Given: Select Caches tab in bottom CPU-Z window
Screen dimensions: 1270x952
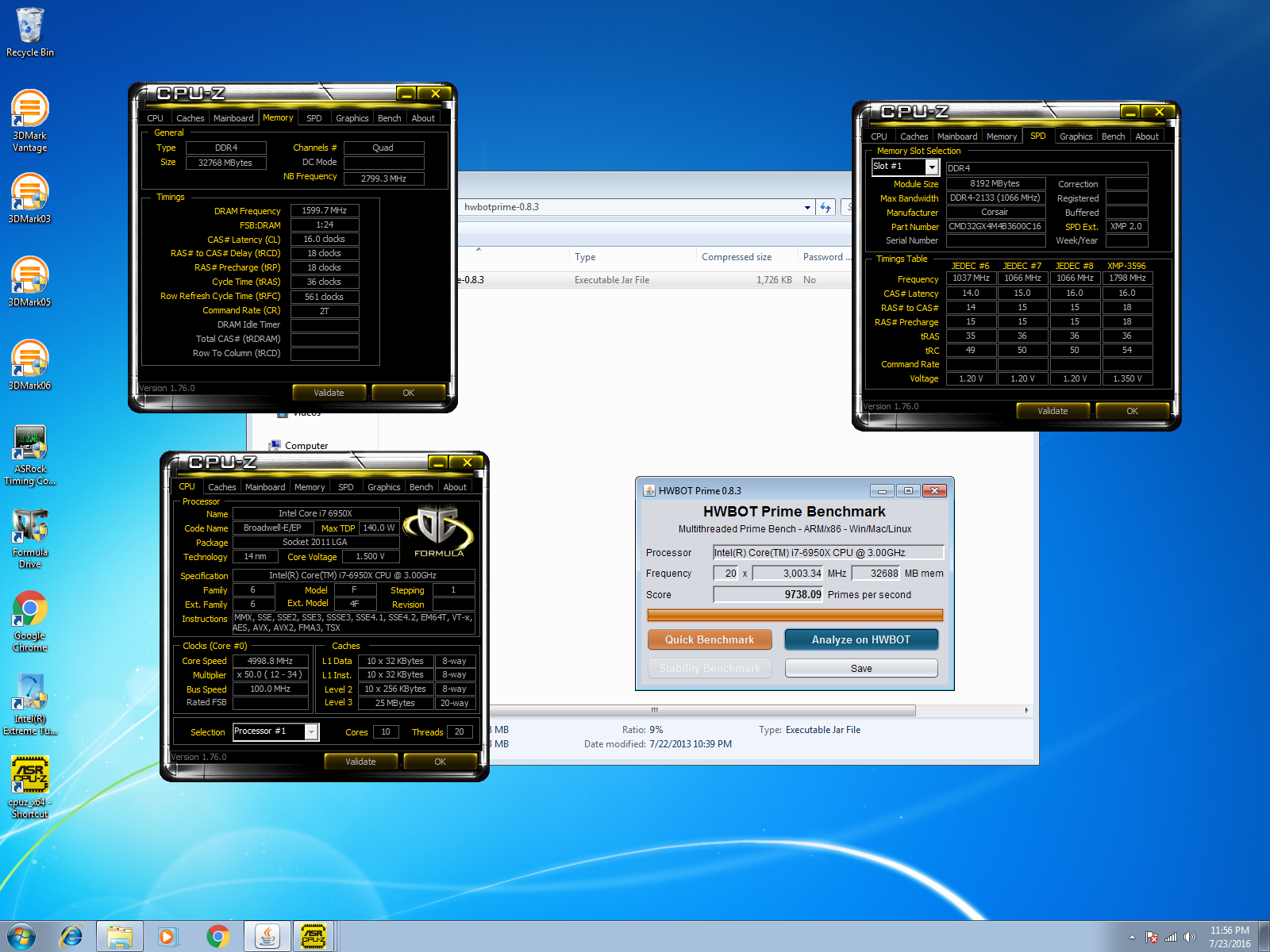Looking at the screenshot, I should [x=222, y=487].
